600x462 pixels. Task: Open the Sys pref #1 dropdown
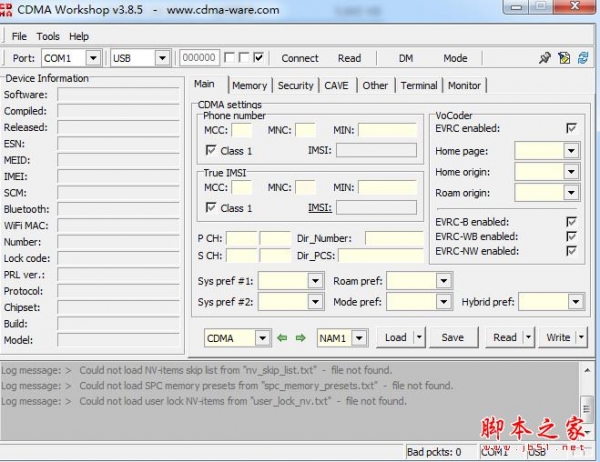315,281
